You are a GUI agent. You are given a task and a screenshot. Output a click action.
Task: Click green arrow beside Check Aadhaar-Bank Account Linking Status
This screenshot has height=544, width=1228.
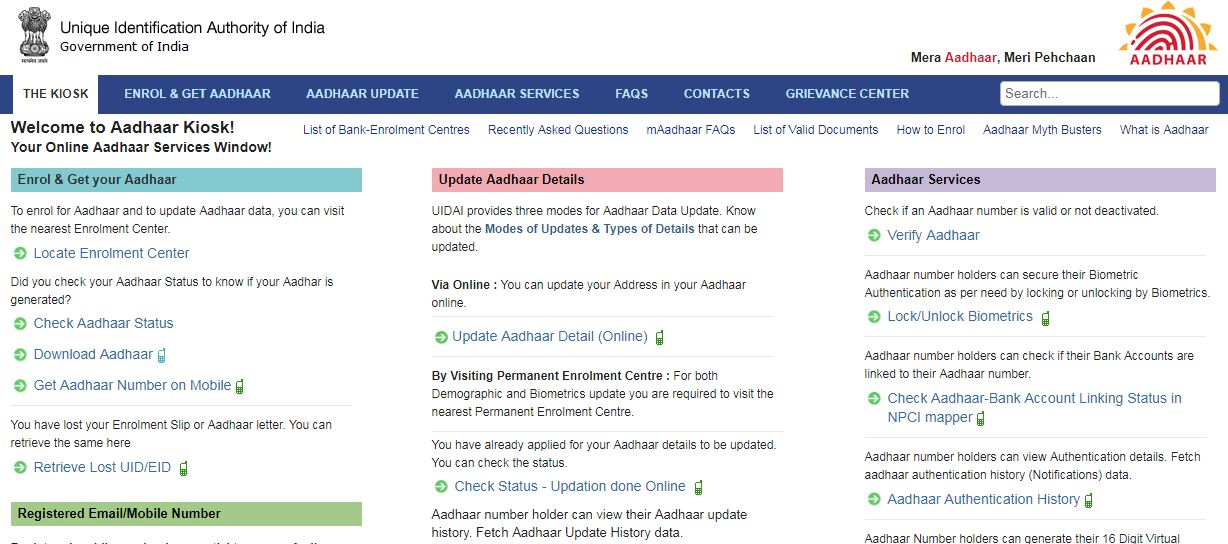pos(874,399)
